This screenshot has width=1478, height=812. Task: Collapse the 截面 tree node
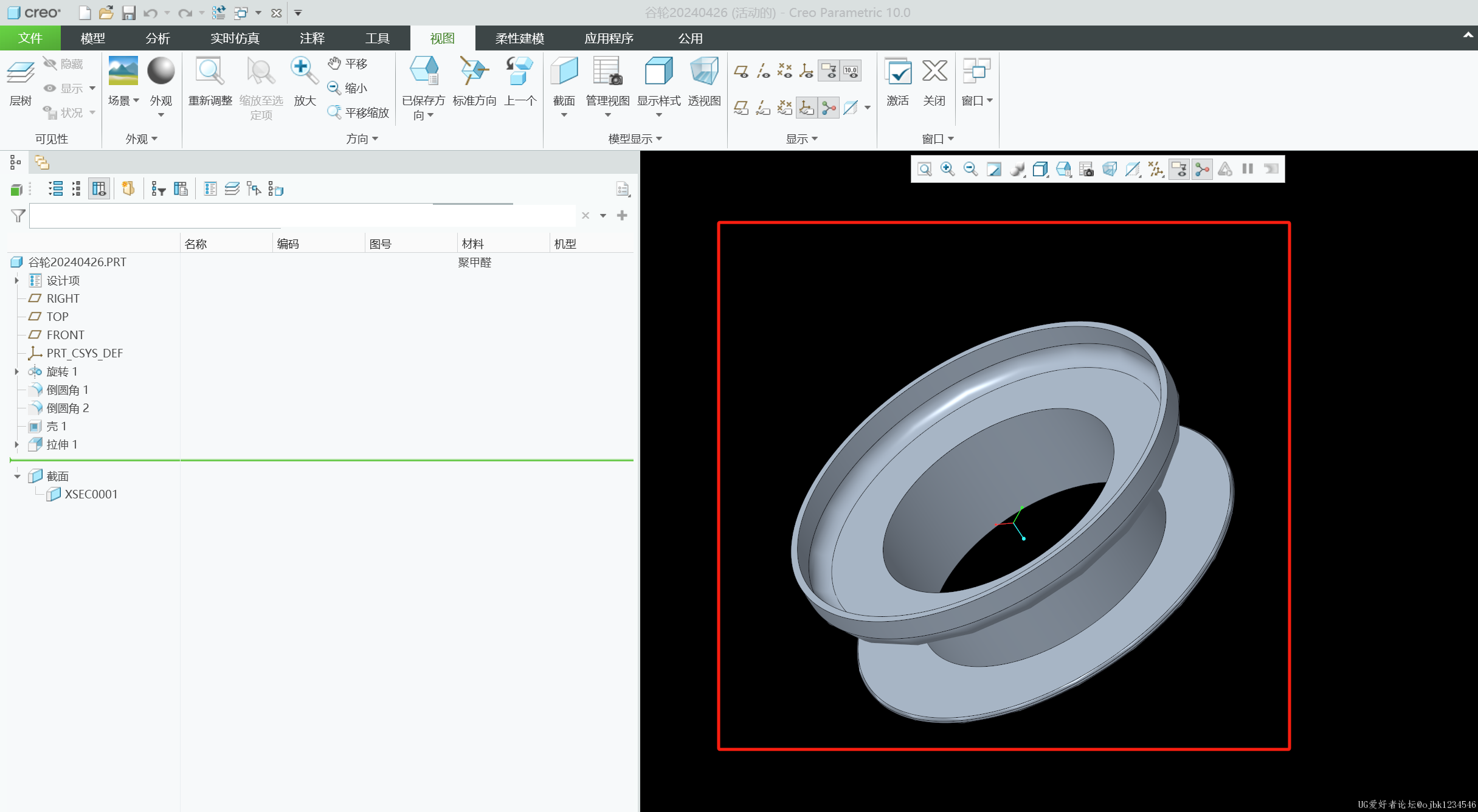pyautogui.click(x=17, y=476)
